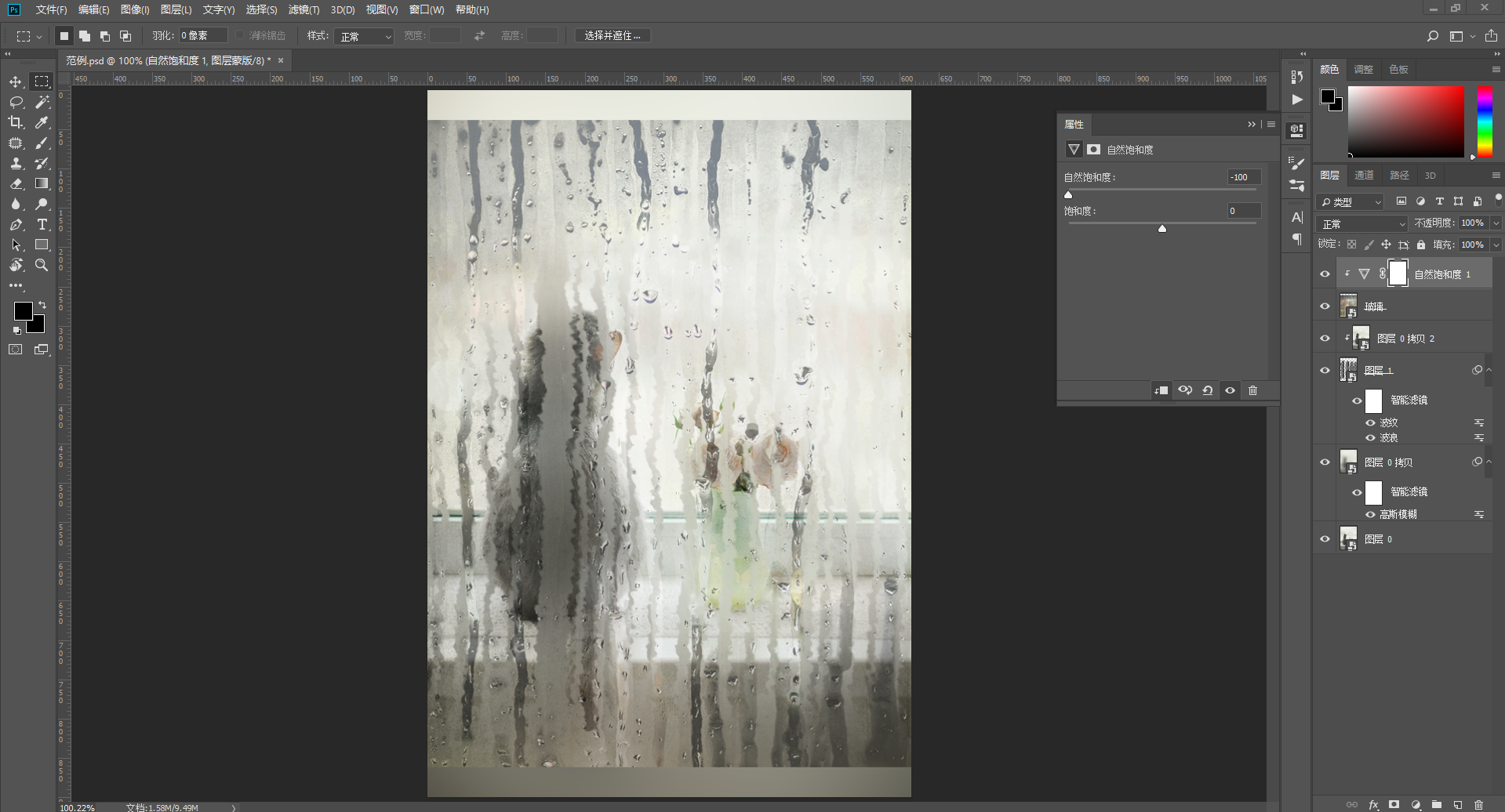Open the layer blend mode dropdown
1505x812 pixels.
(x=1363, y=223)
